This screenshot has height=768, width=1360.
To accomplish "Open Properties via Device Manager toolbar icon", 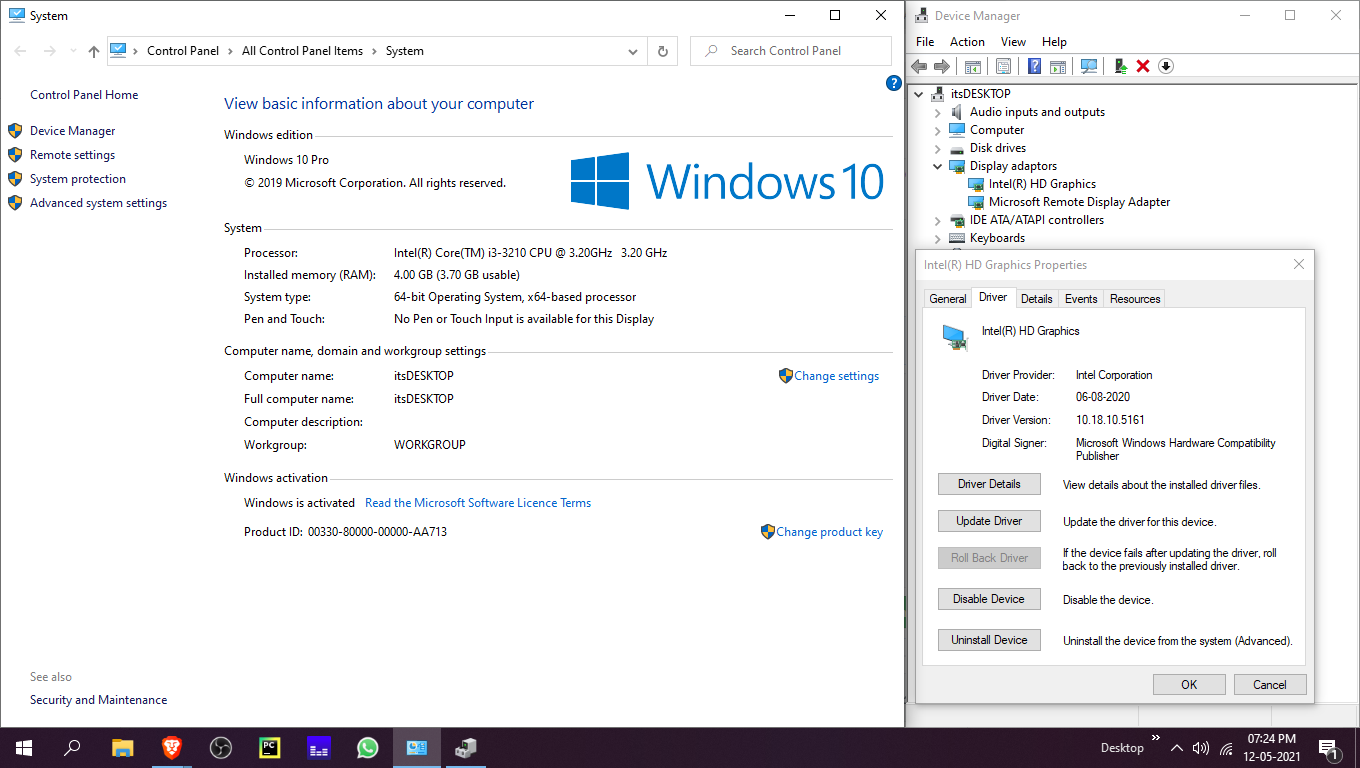I will click(1003, 66).
